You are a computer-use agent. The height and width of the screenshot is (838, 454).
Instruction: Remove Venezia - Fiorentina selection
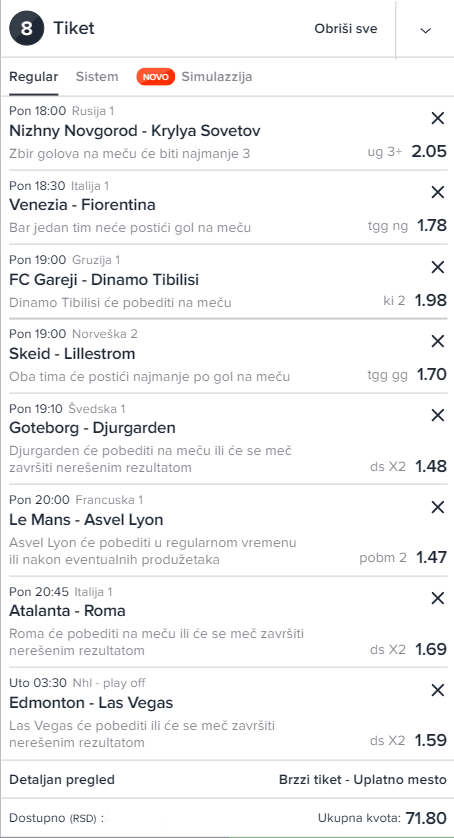[437, 192]
